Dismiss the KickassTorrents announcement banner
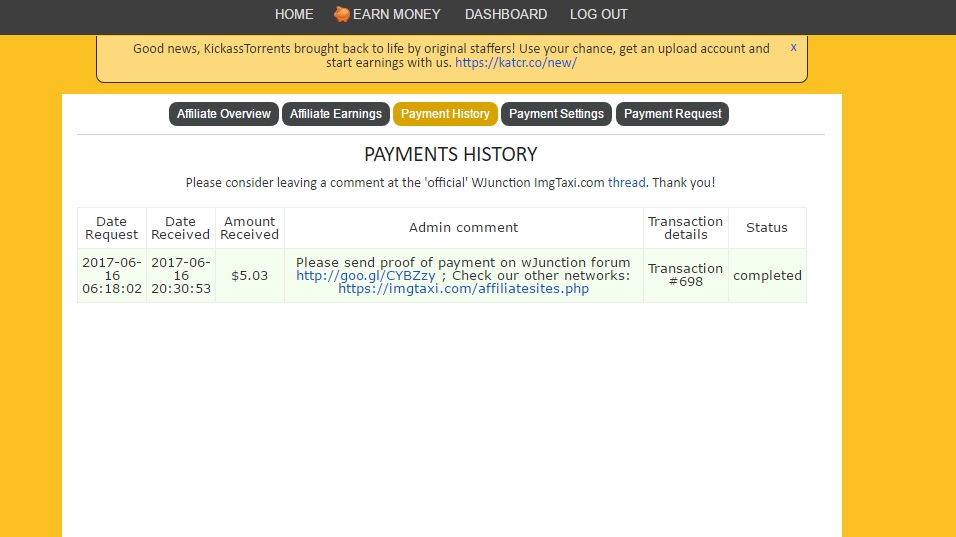Viewport: 956px width, 537px height. pyautogui.click(x=793, y=47)
